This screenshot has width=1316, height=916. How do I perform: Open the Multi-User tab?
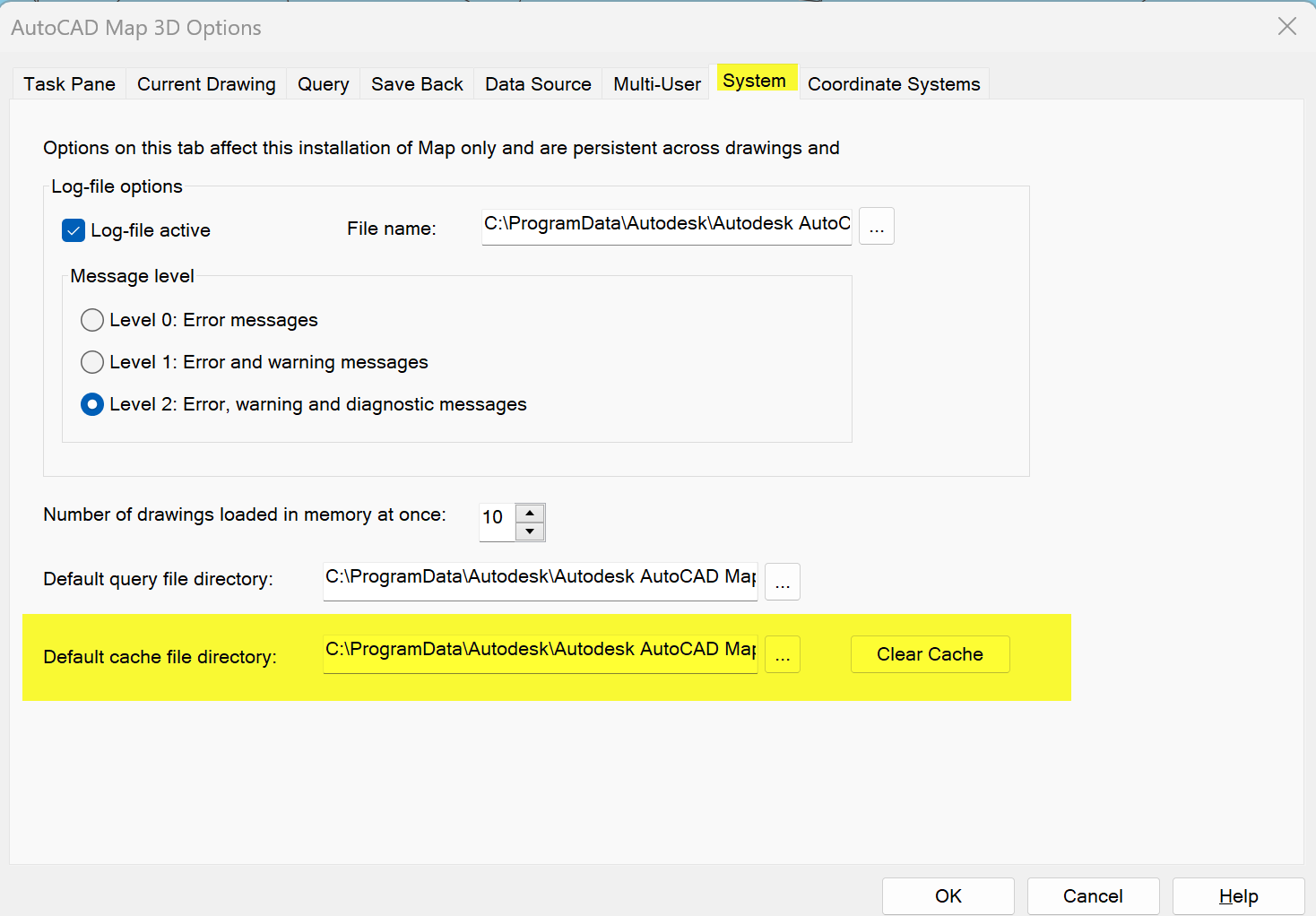[x=656, y=83]
